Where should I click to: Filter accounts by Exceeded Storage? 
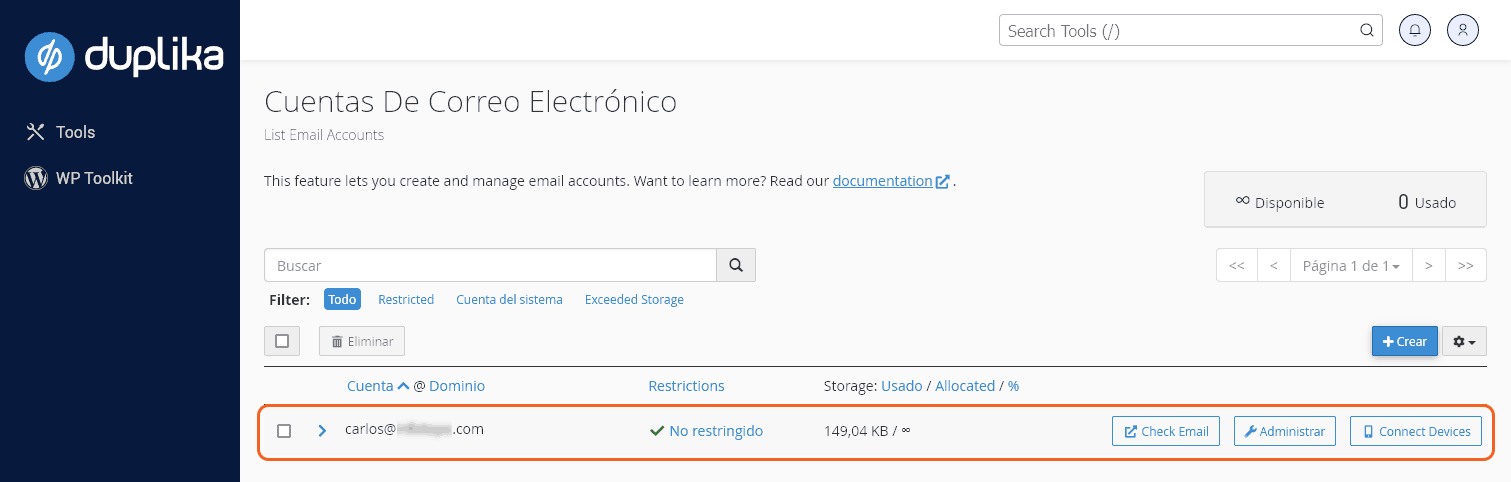pyautogui.click(x=634, y=300)
